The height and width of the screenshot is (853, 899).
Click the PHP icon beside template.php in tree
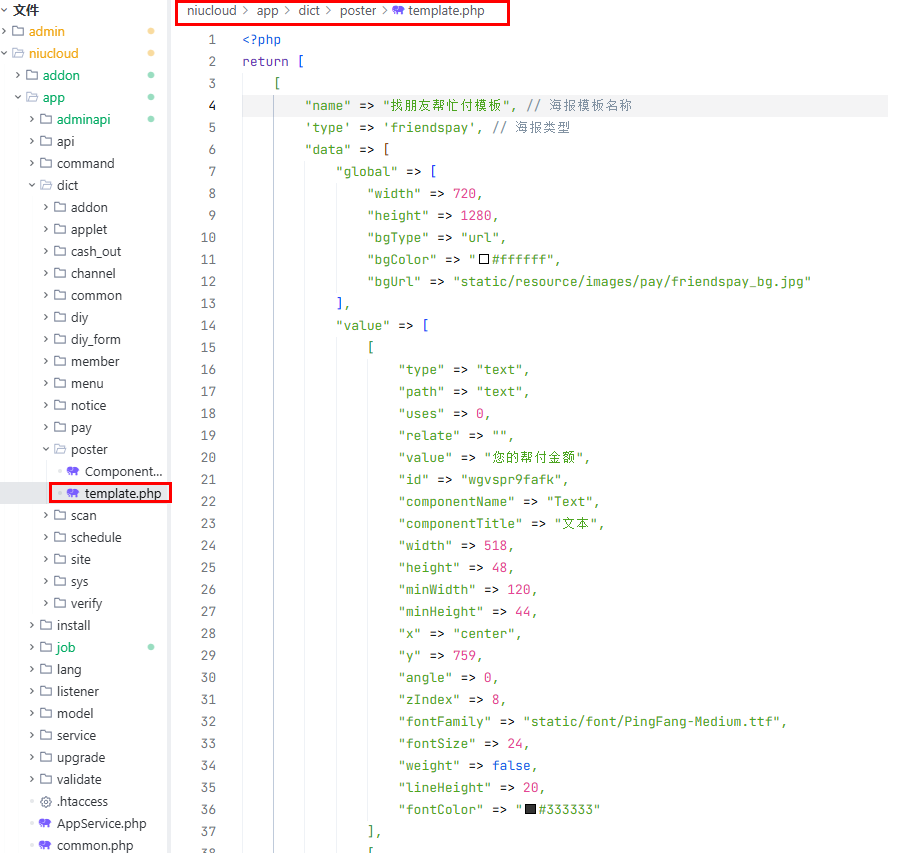pos(73,493)
